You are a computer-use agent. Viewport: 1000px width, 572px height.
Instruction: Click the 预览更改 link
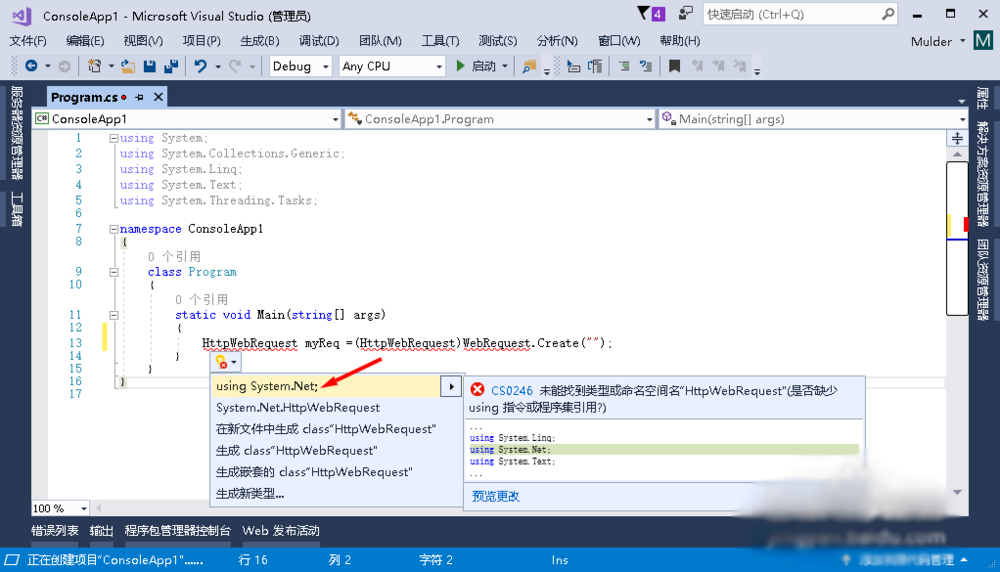point(496,496)
